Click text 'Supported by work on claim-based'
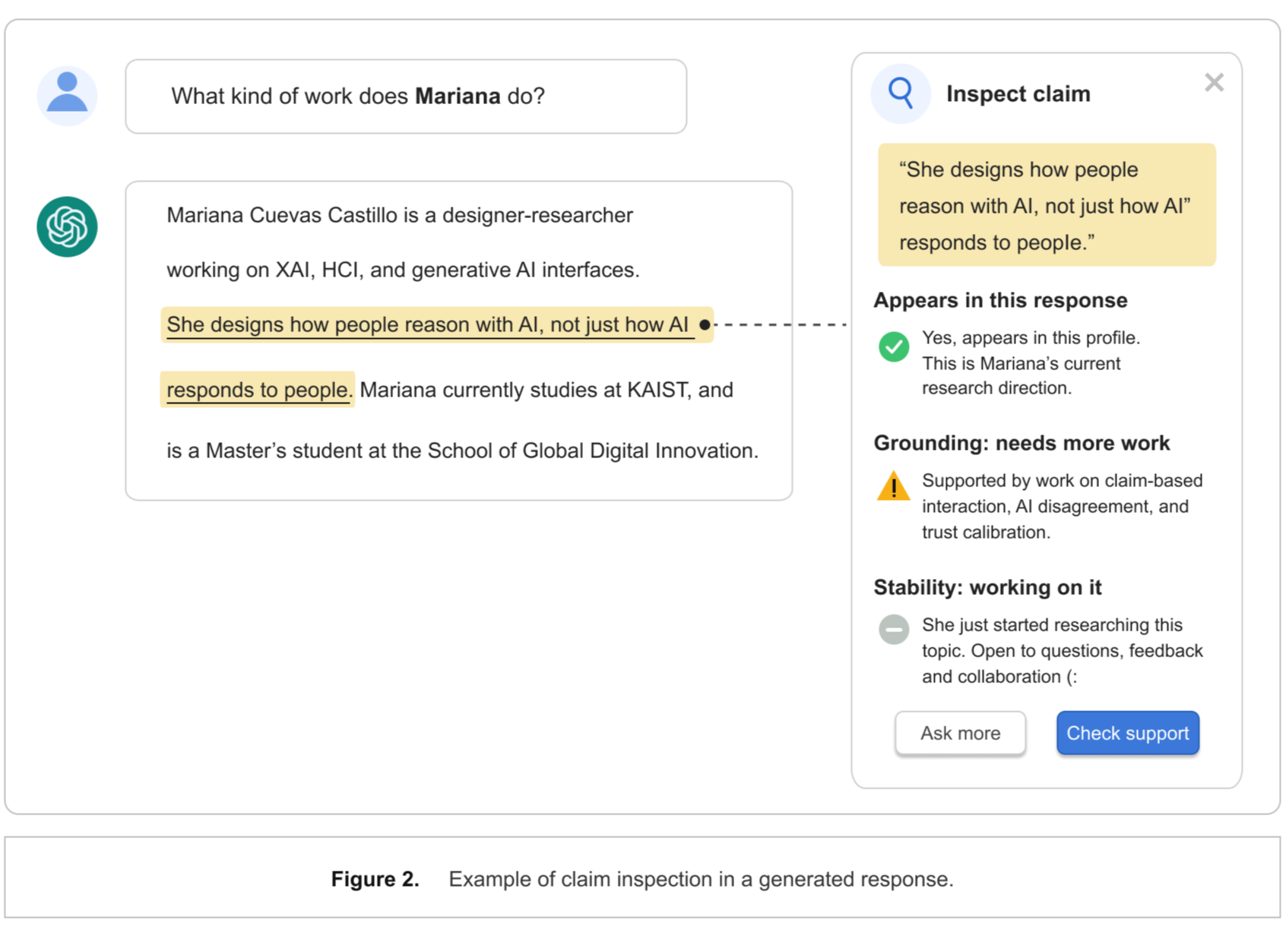The height and width of the screenshot is (952, 1286). tap(1062, 481)
